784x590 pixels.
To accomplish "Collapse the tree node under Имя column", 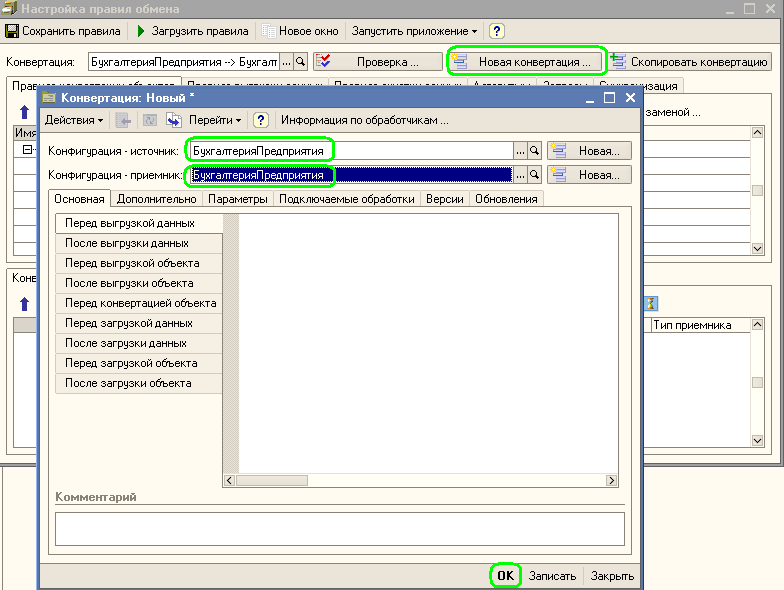I will 28,149.
